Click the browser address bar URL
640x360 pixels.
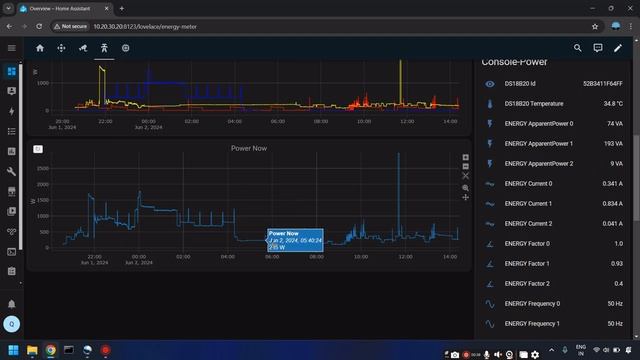coord(145,27)
